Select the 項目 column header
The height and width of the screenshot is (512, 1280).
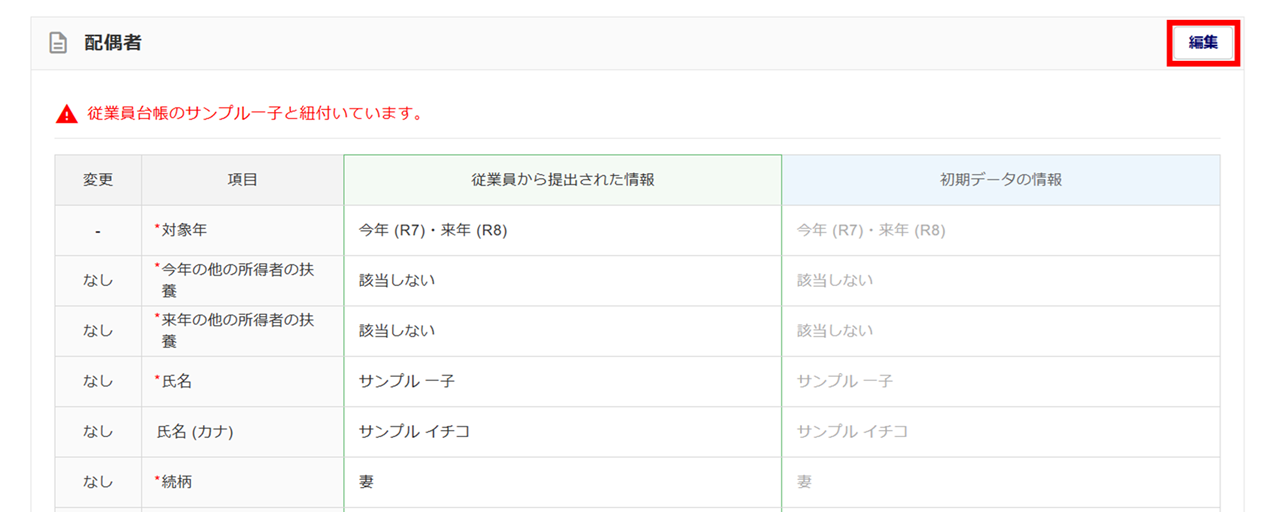[242, 180]
